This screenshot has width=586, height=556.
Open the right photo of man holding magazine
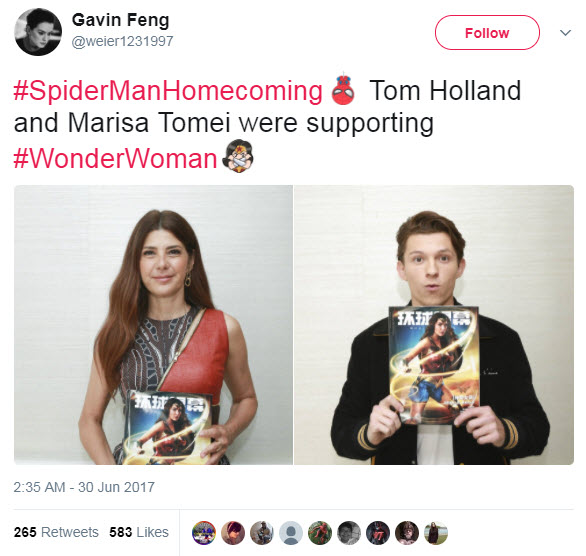point(434,325)
